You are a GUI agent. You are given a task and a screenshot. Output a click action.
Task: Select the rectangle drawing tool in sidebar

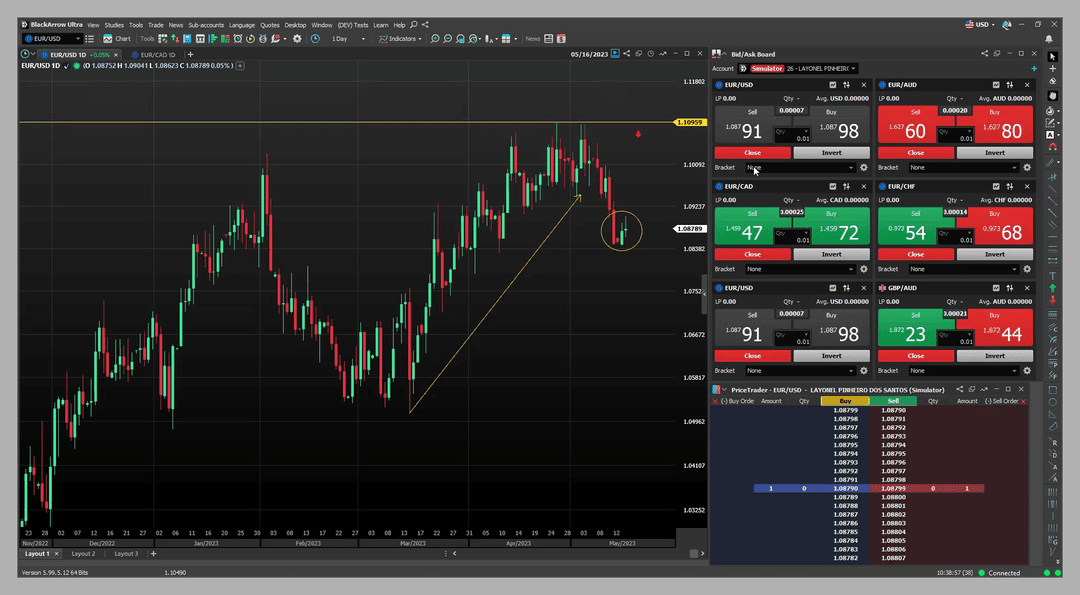pos(1051,390)
